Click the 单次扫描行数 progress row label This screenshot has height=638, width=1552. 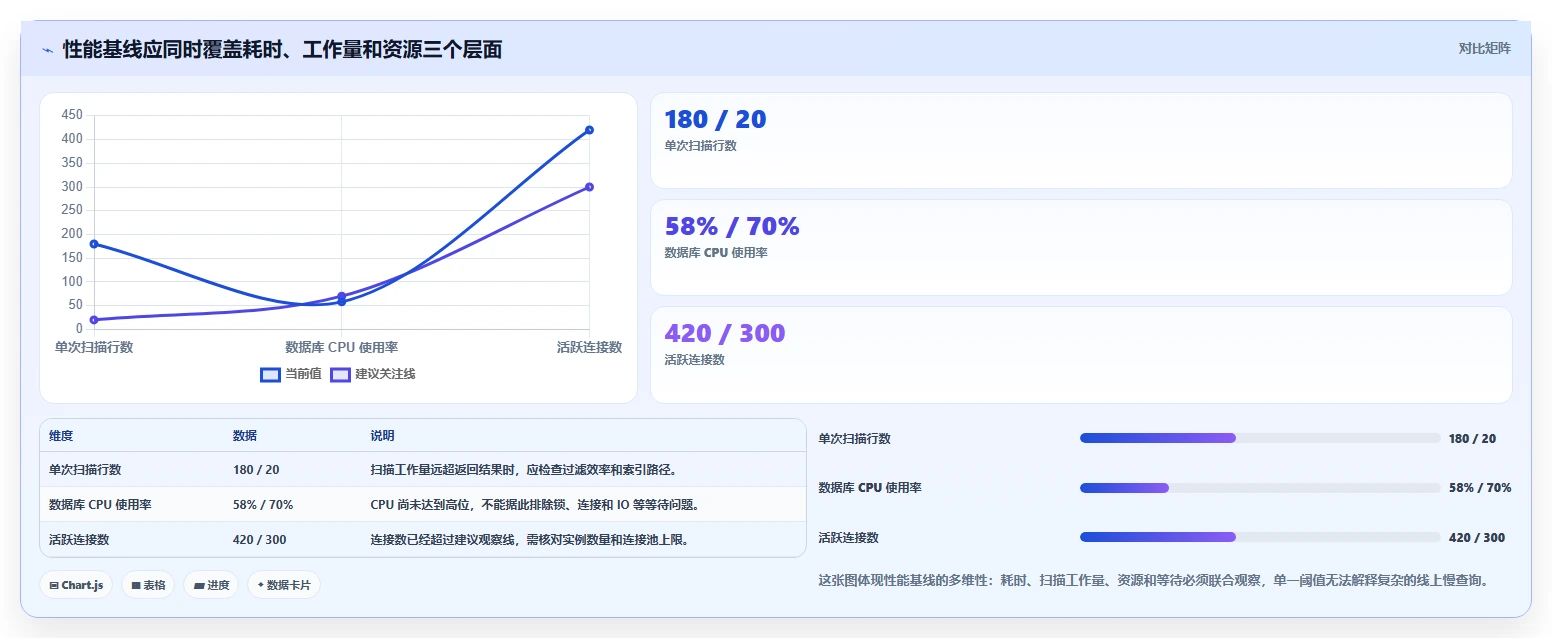click(x=855, y=439)
